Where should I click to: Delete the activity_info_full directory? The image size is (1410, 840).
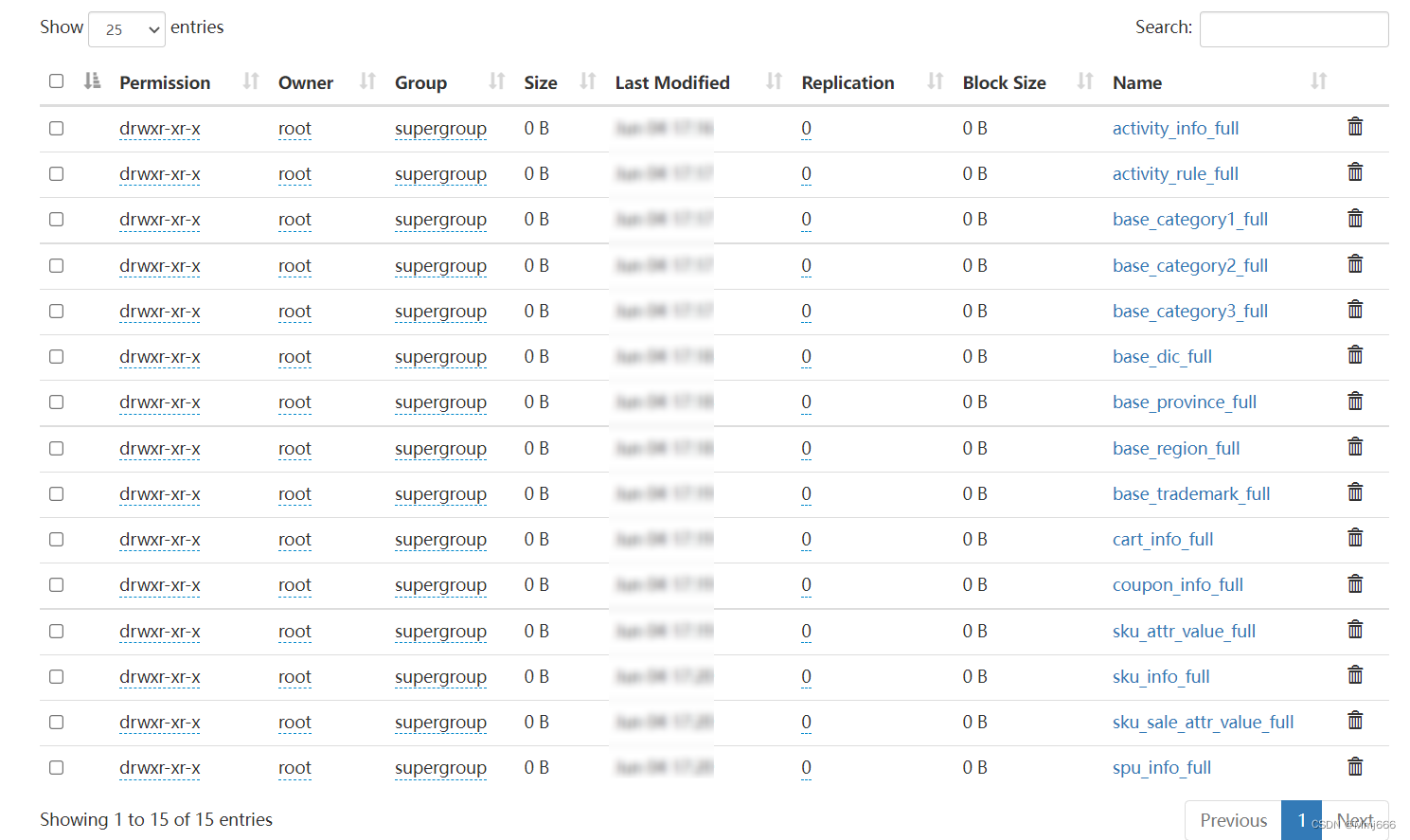pos(1355,126)
